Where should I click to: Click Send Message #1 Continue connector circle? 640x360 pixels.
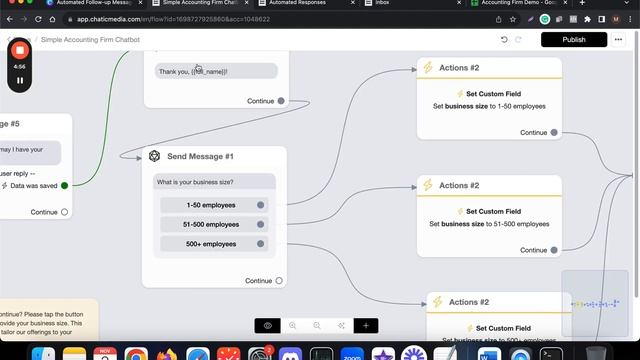(x=279, y=280)
